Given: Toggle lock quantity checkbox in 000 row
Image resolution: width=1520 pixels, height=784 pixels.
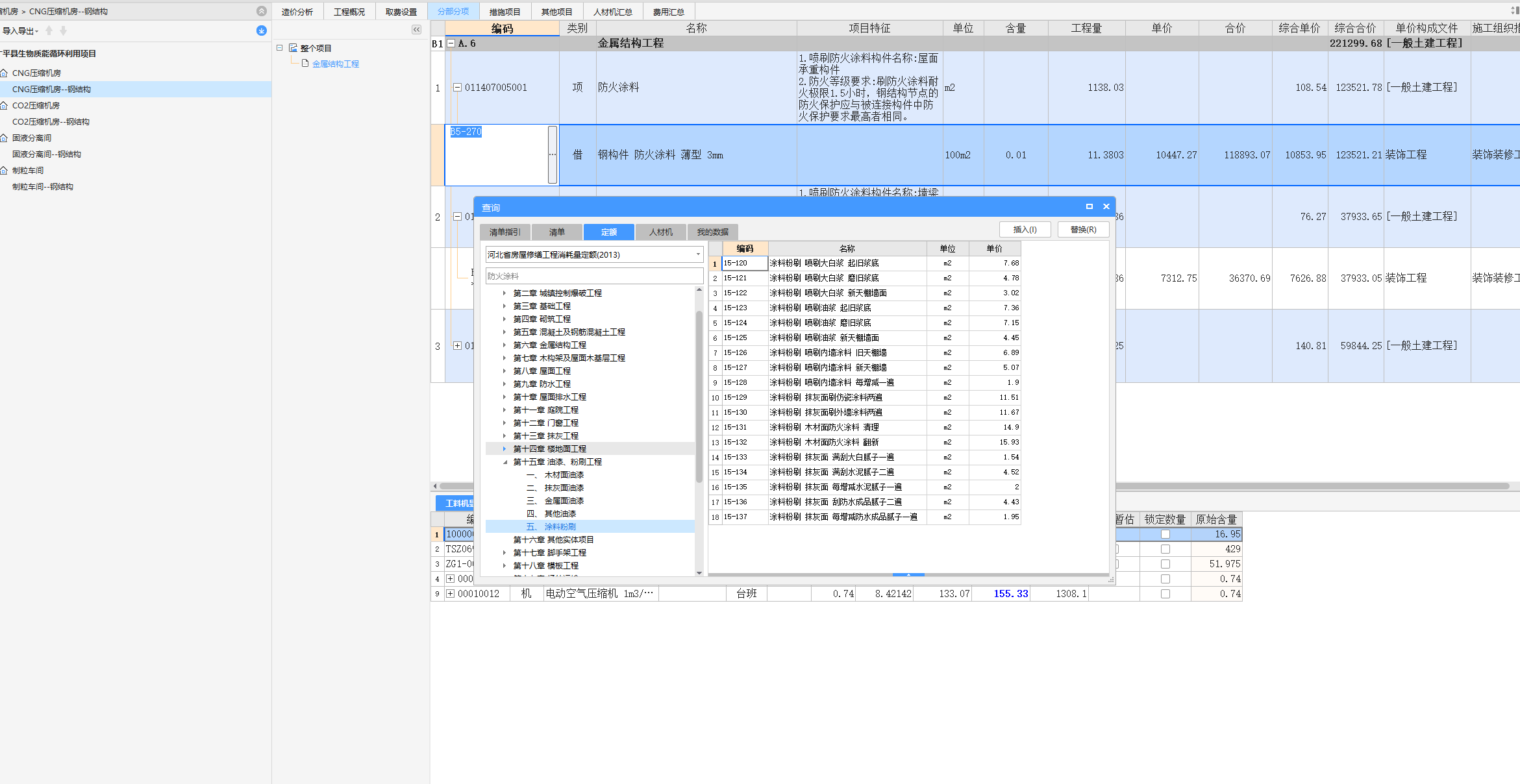Looking at the screenshot, I should pyautogui.click(x=1165, y=579).
